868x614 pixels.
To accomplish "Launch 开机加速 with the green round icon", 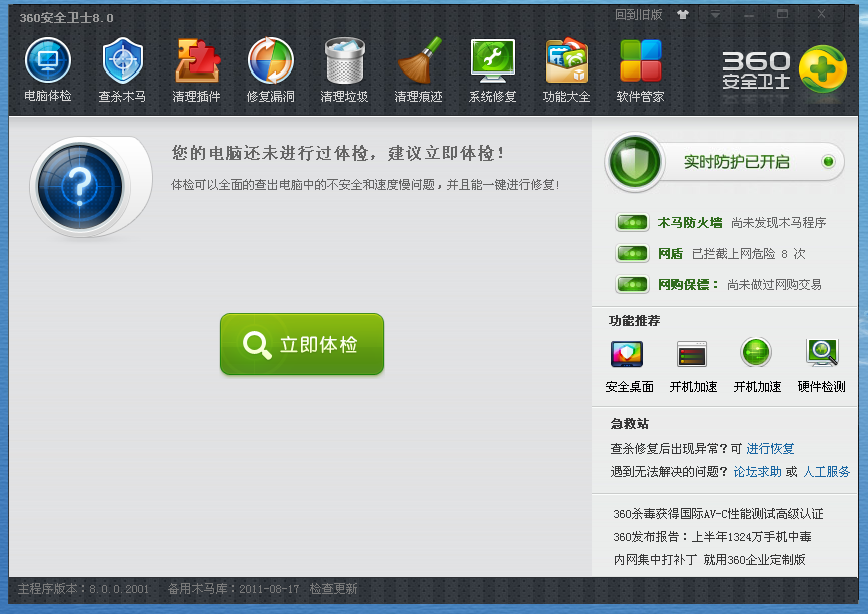I will (x=757, y=366).
